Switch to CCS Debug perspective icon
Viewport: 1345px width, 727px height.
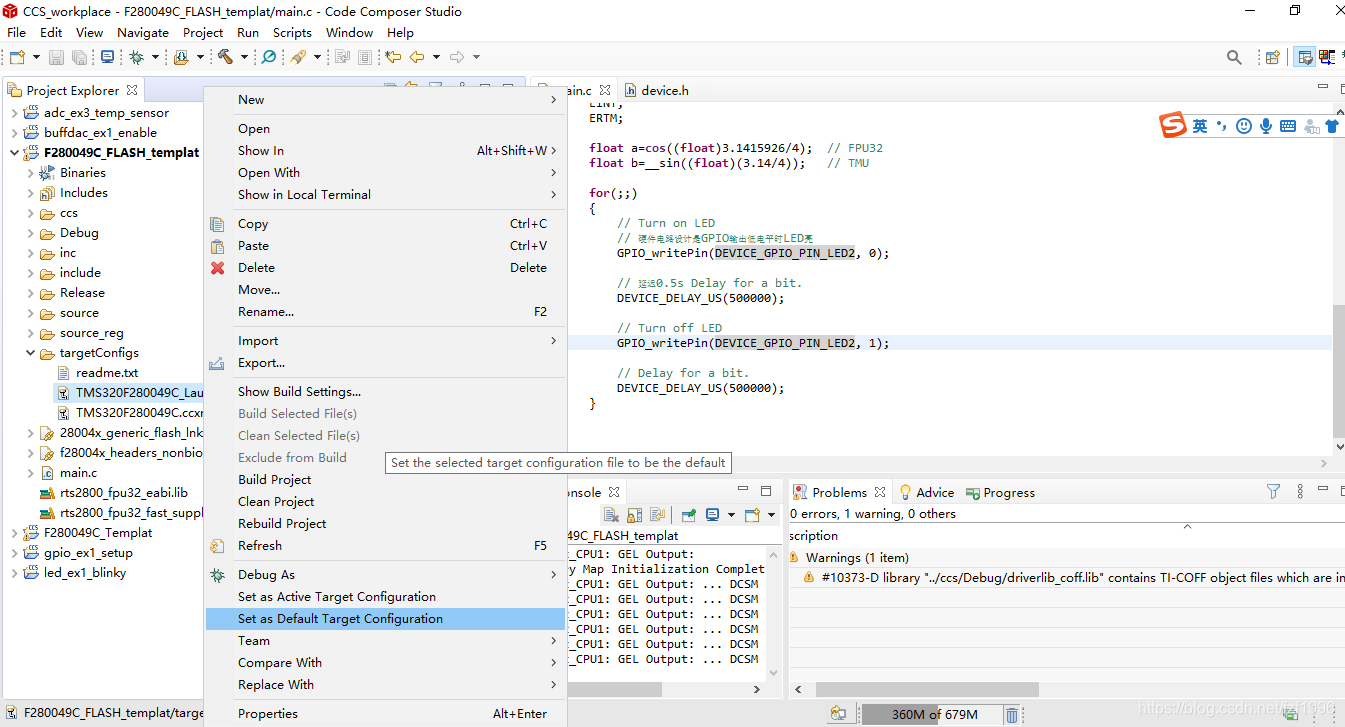pos(1327,58)
